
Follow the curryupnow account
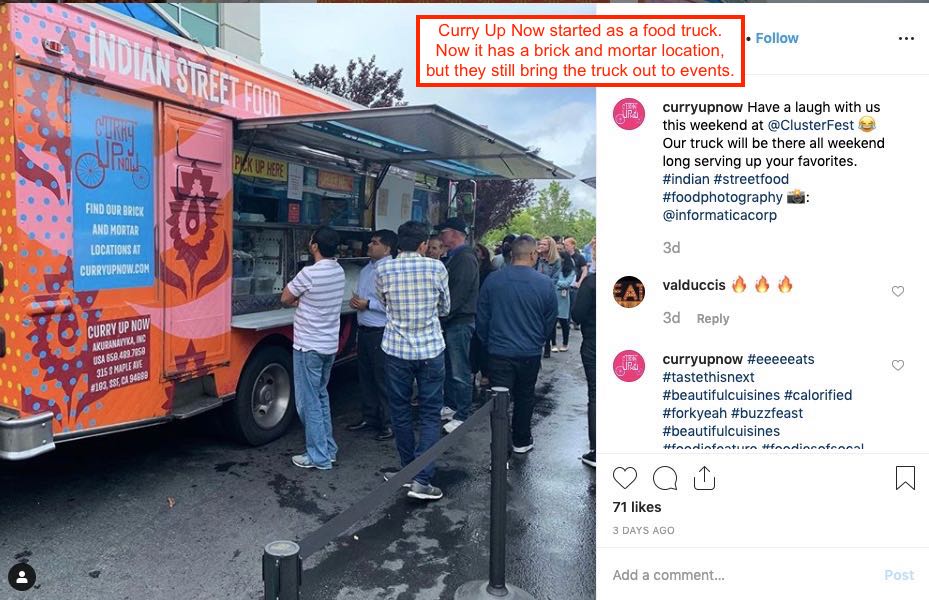click(x=777, y=38)
